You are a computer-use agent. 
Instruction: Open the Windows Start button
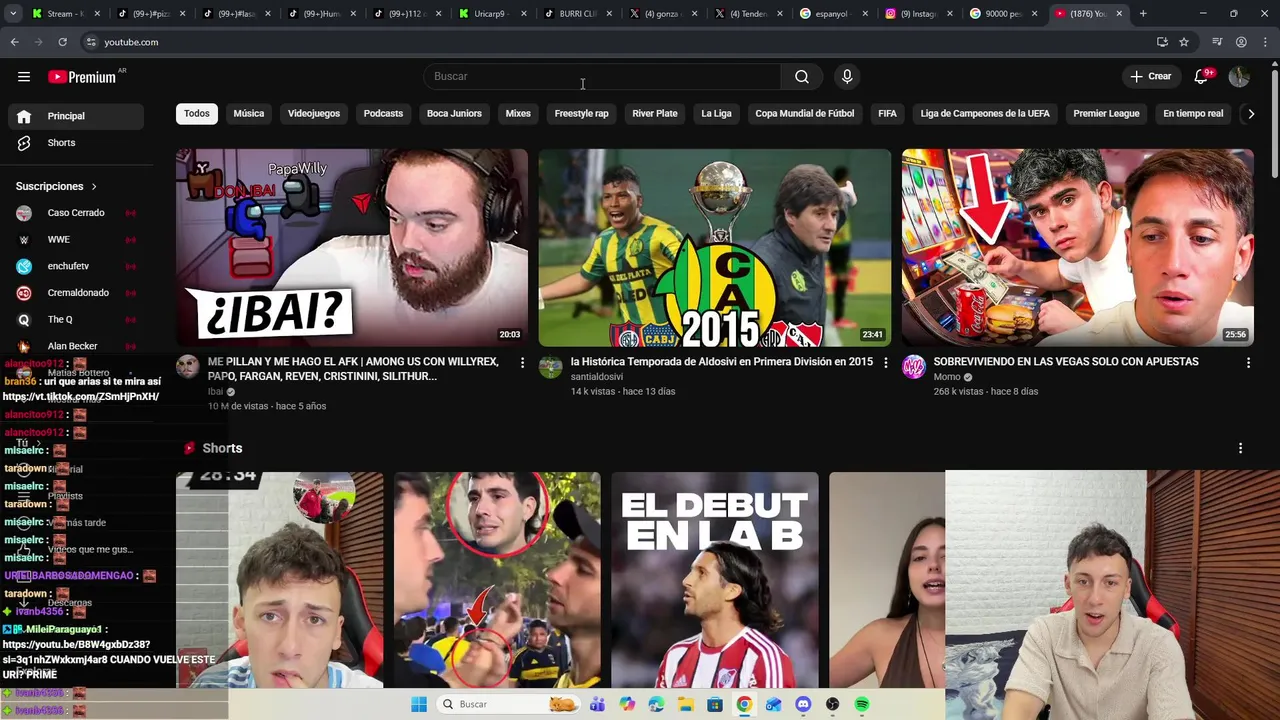pos(418,704)
